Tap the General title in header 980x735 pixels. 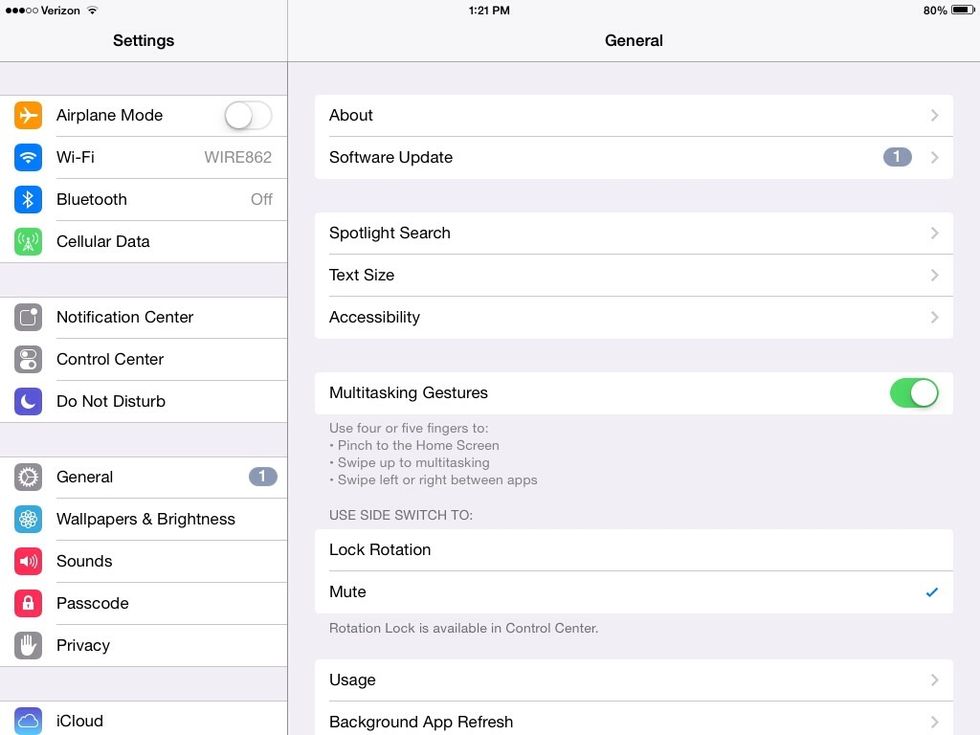click(634, 41)
